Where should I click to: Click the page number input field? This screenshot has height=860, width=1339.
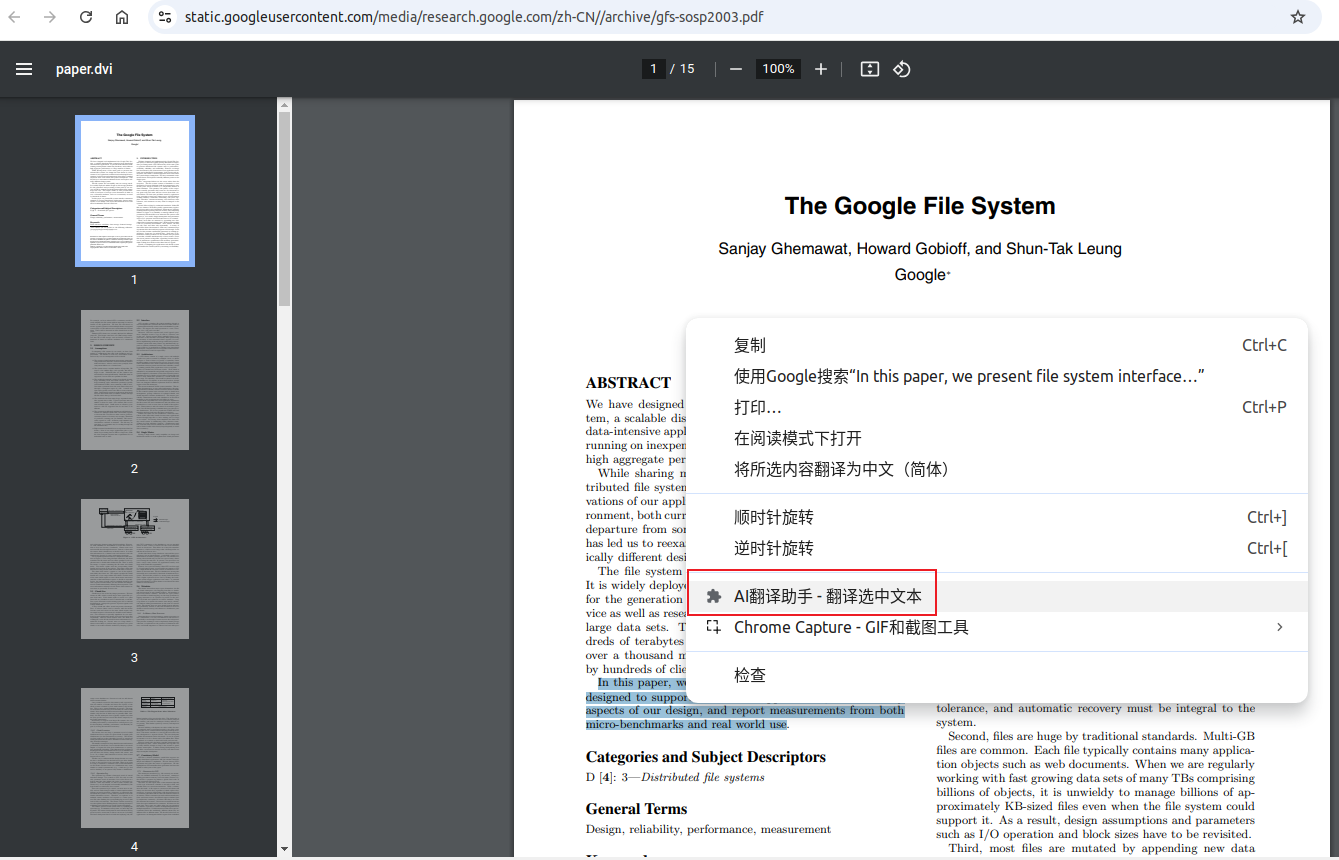pos(654,69)
